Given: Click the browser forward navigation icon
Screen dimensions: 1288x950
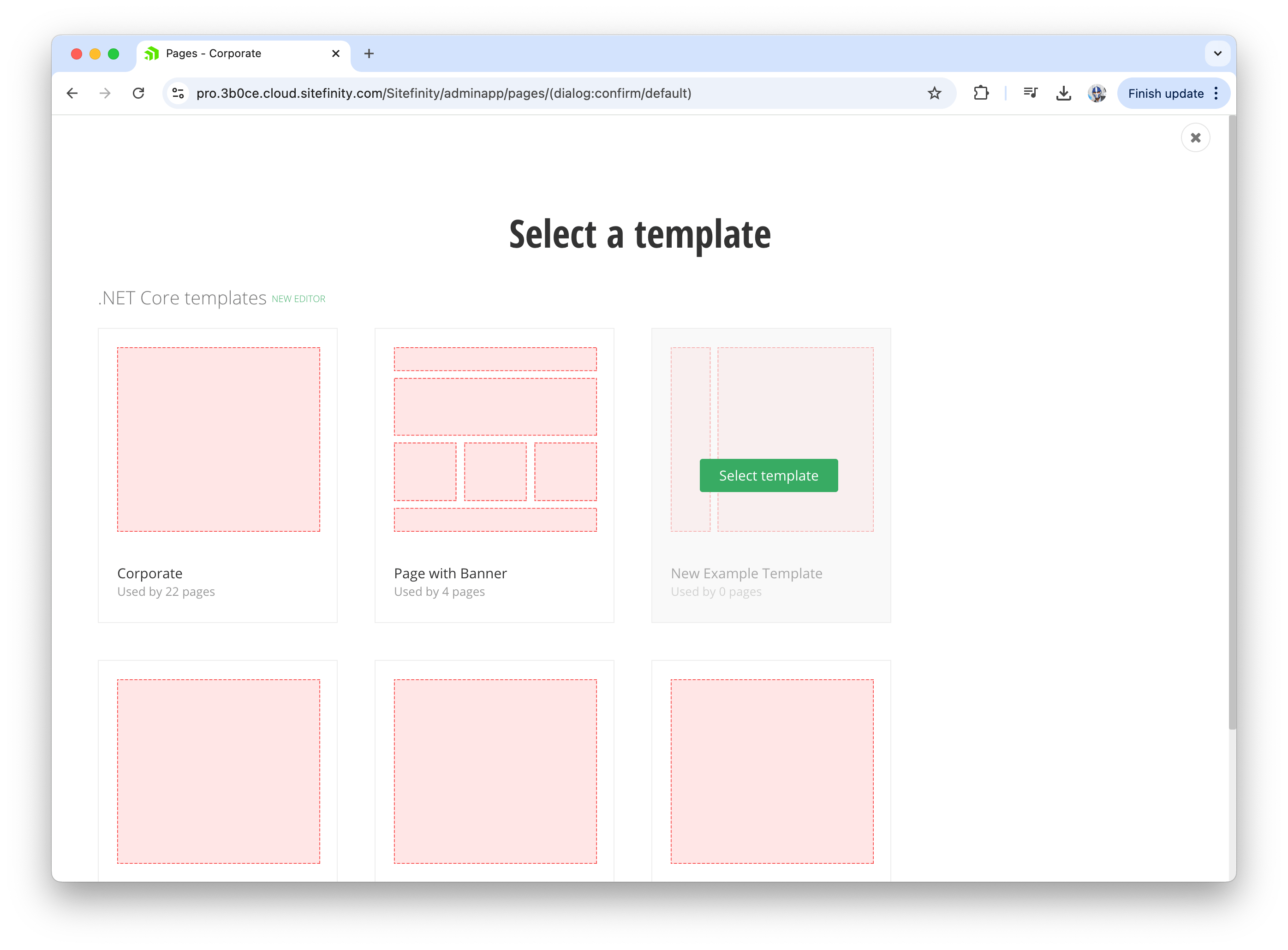Looking at the screenshot, I should 103,93.
